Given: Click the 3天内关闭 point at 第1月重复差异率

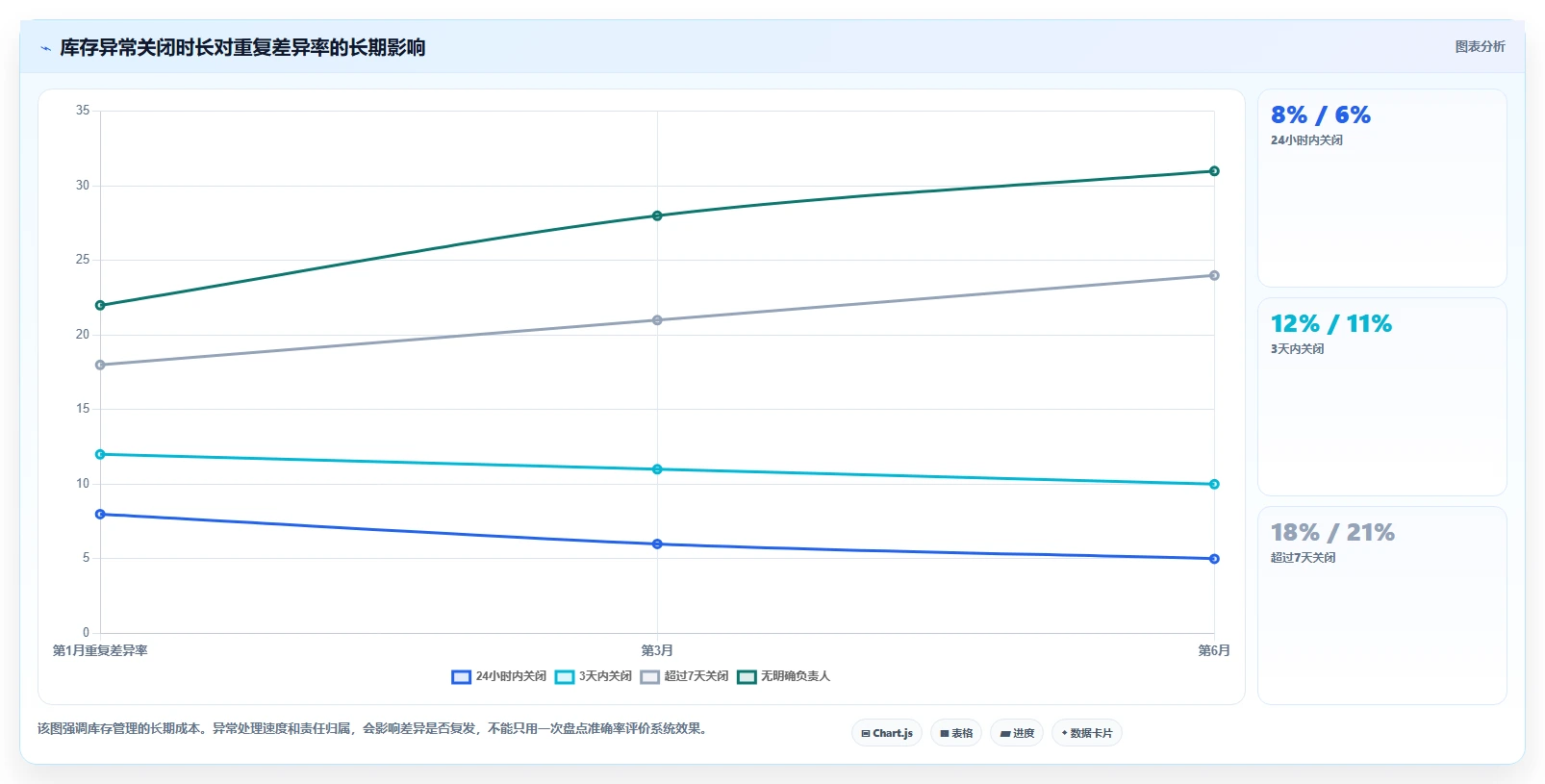Looking at the screenshot, I should (100, 454).
